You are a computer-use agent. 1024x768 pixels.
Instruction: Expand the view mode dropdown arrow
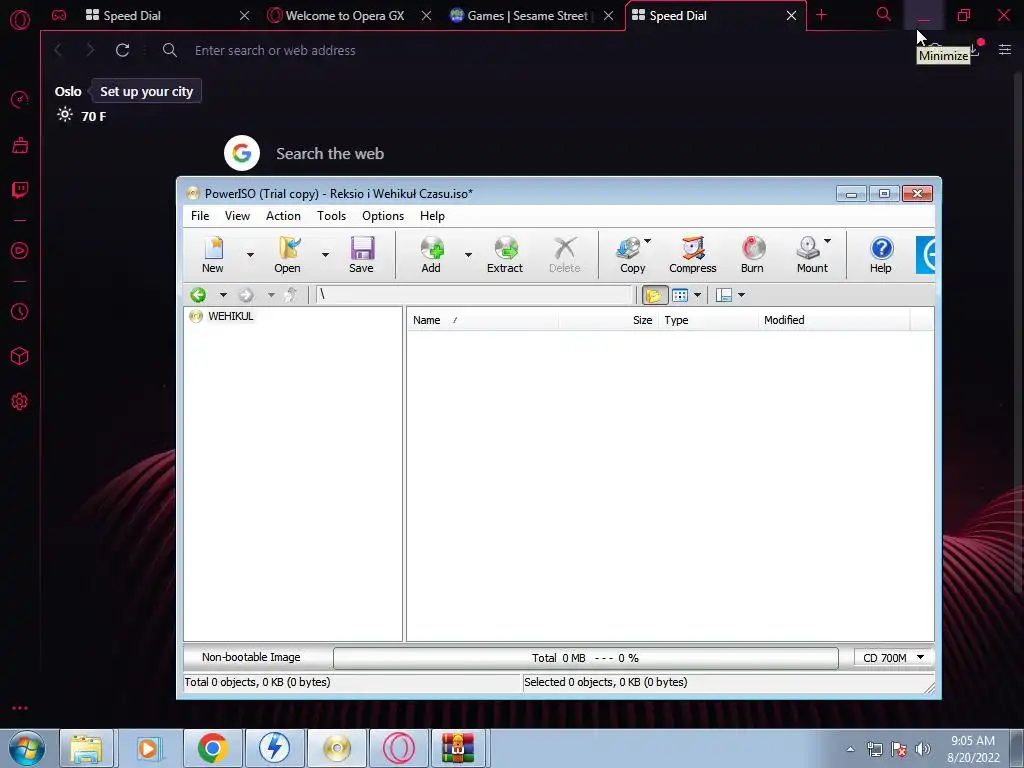point(697,295)
